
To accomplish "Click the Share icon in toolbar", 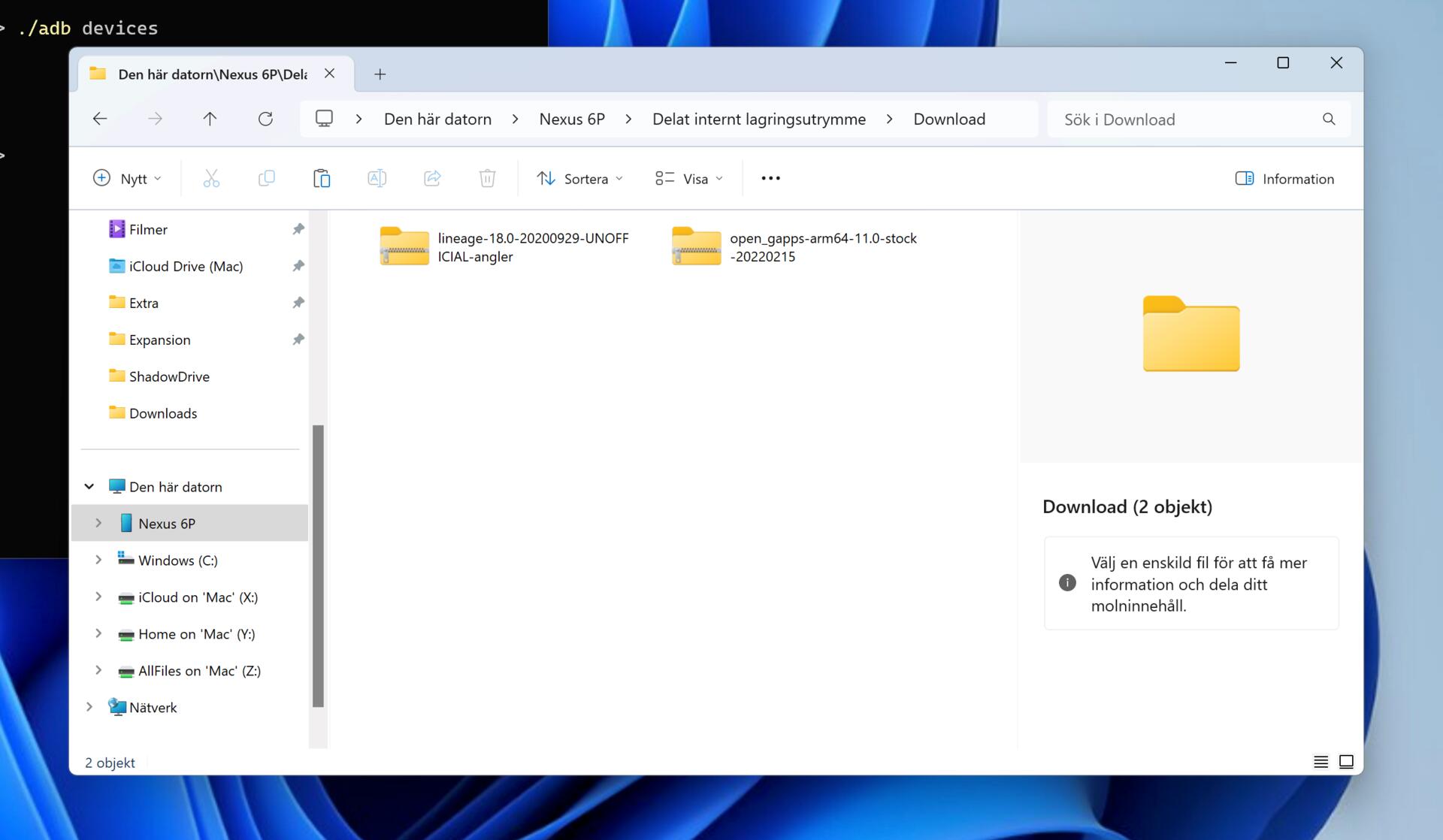I will tap(432, 179).
